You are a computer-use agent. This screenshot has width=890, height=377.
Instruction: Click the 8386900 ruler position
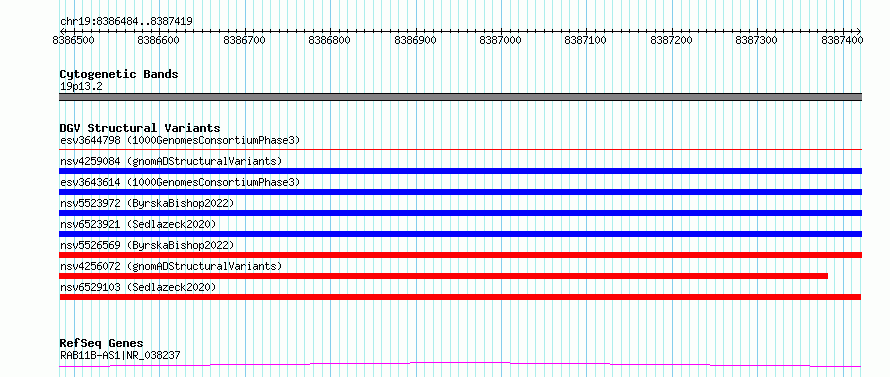[x=415, y=40]
